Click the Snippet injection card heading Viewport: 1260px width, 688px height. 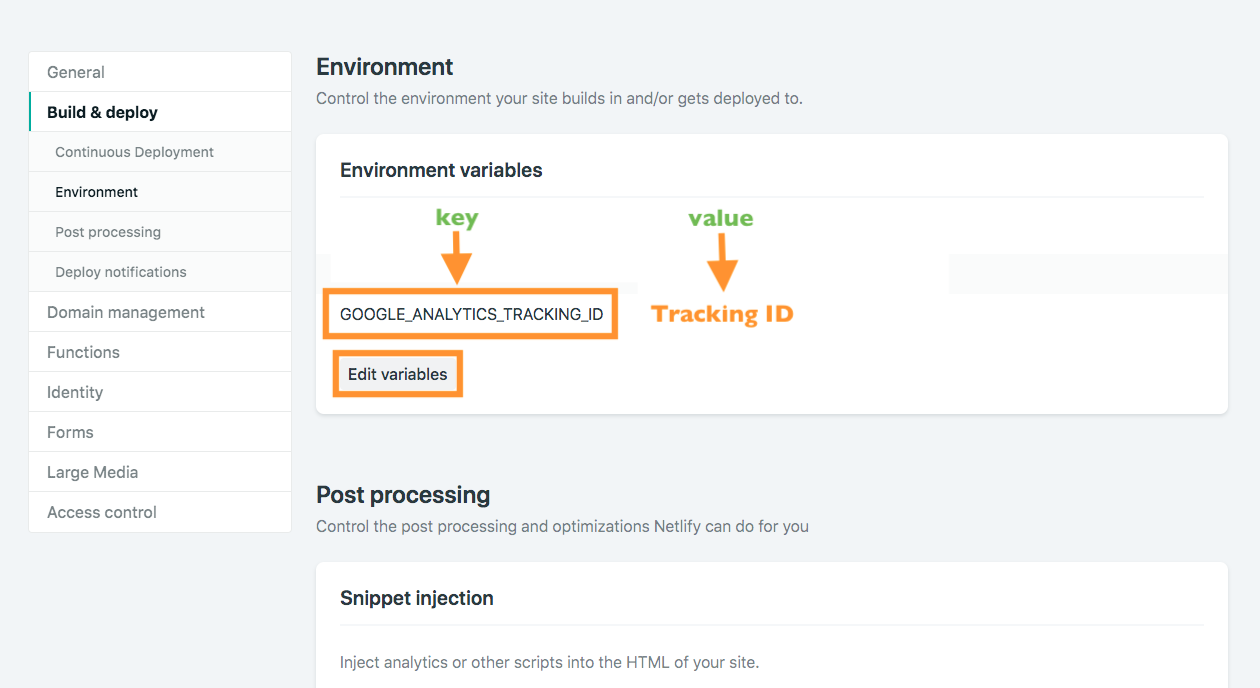click(417, 598)
